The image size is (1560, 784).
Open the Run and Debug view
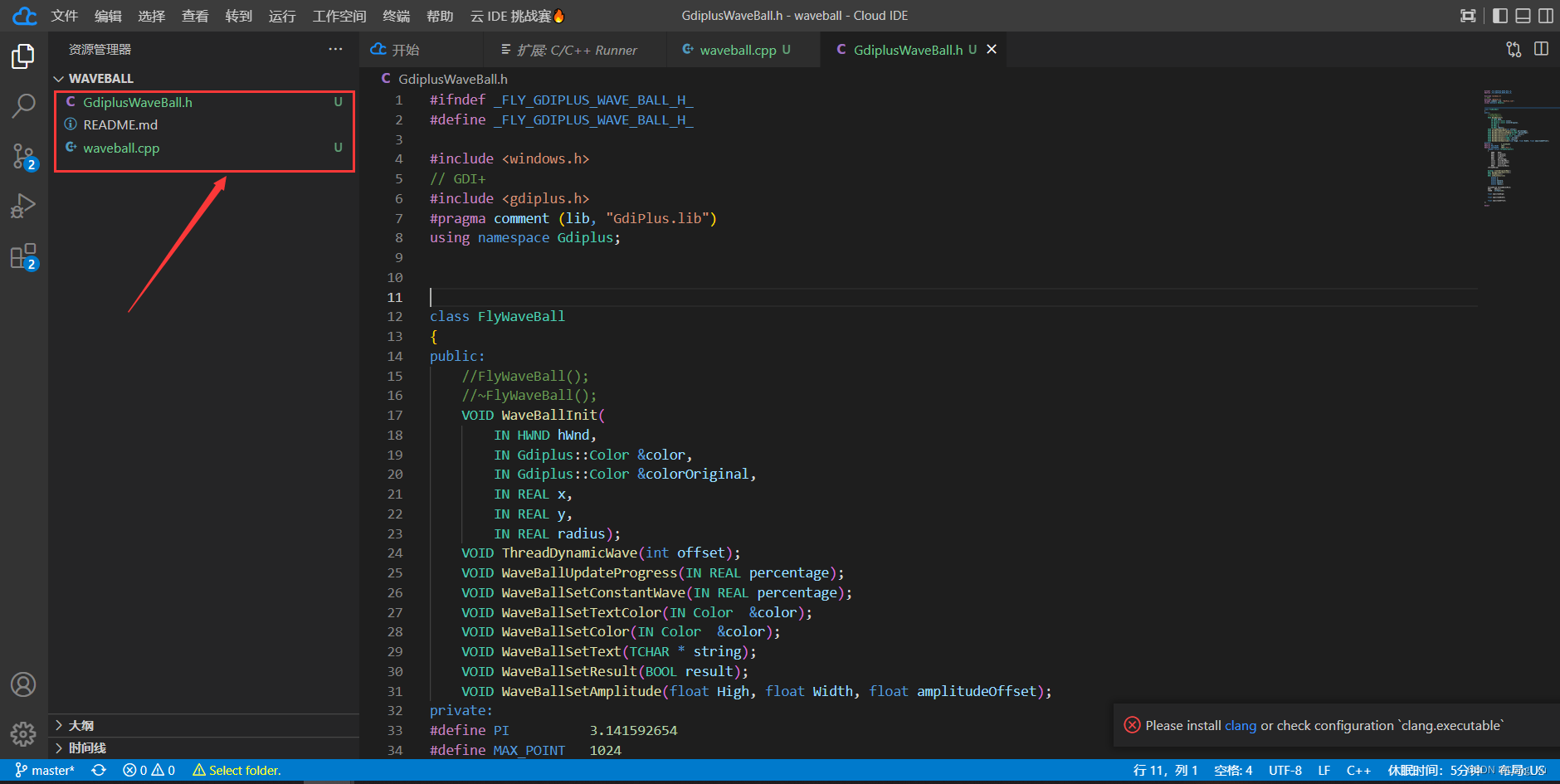[x=23, y=205]
